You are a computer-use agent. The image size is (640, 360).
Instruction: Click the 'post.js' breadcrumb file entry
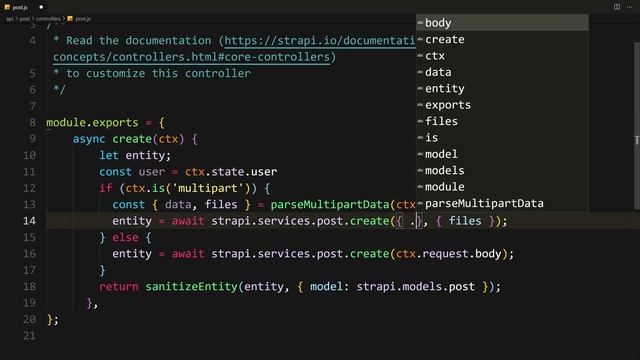coord(79,19)
